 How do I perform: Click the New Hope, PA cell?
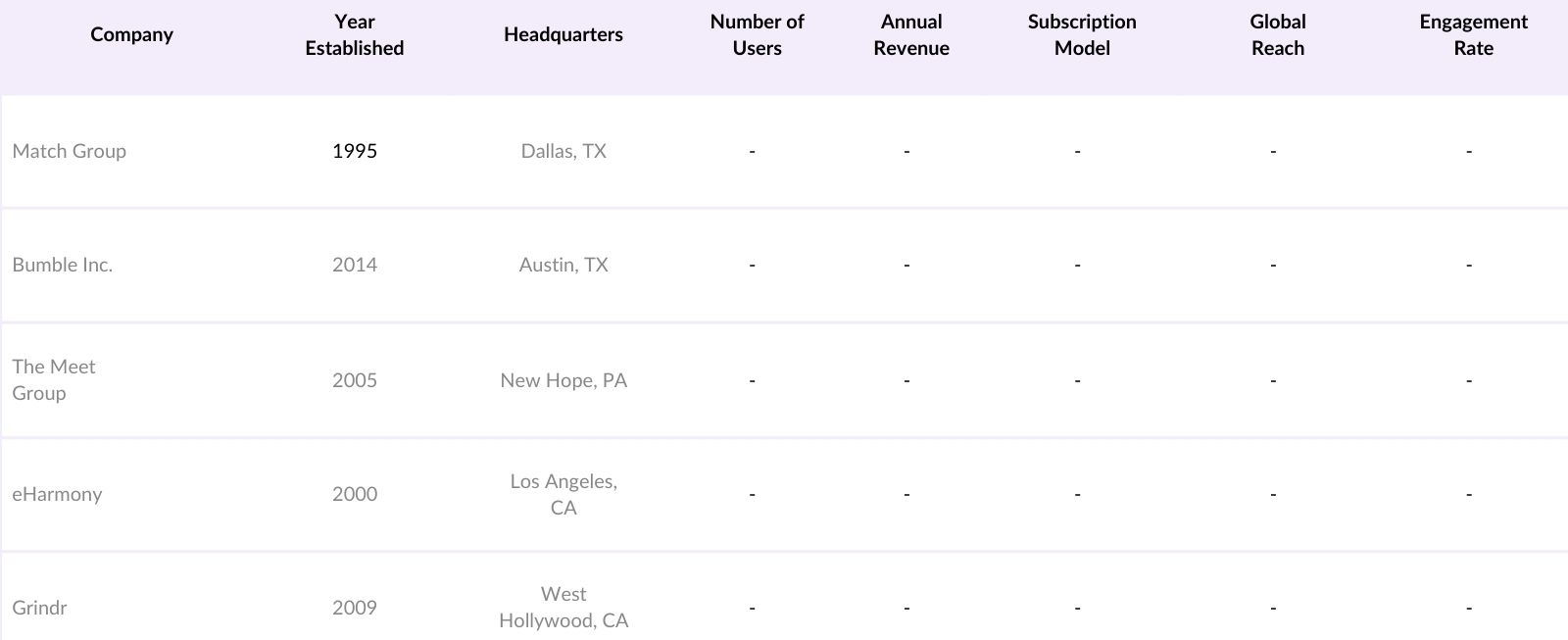[563, 380]
